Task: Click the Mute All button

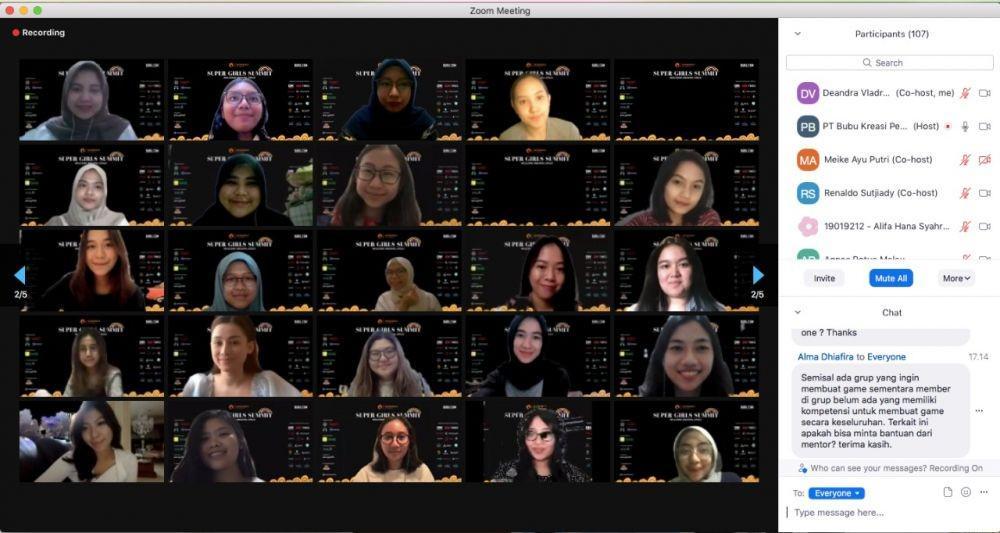Action: [x=891, y=279]
